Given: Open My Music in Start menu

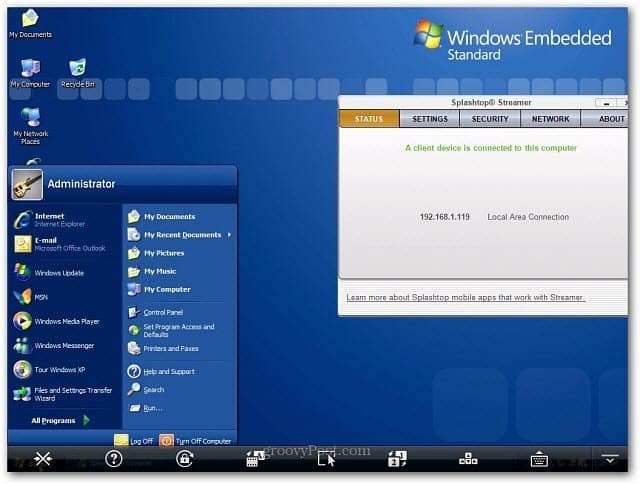Looking at the screenshot, I should click(x=152, y=271).
